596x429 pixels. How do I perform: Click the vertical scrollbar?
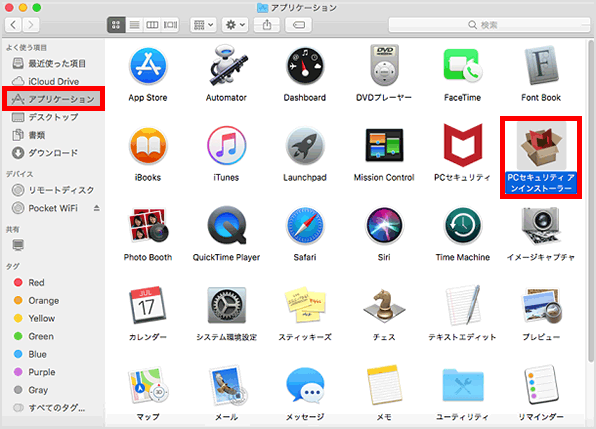pos(590,201)
